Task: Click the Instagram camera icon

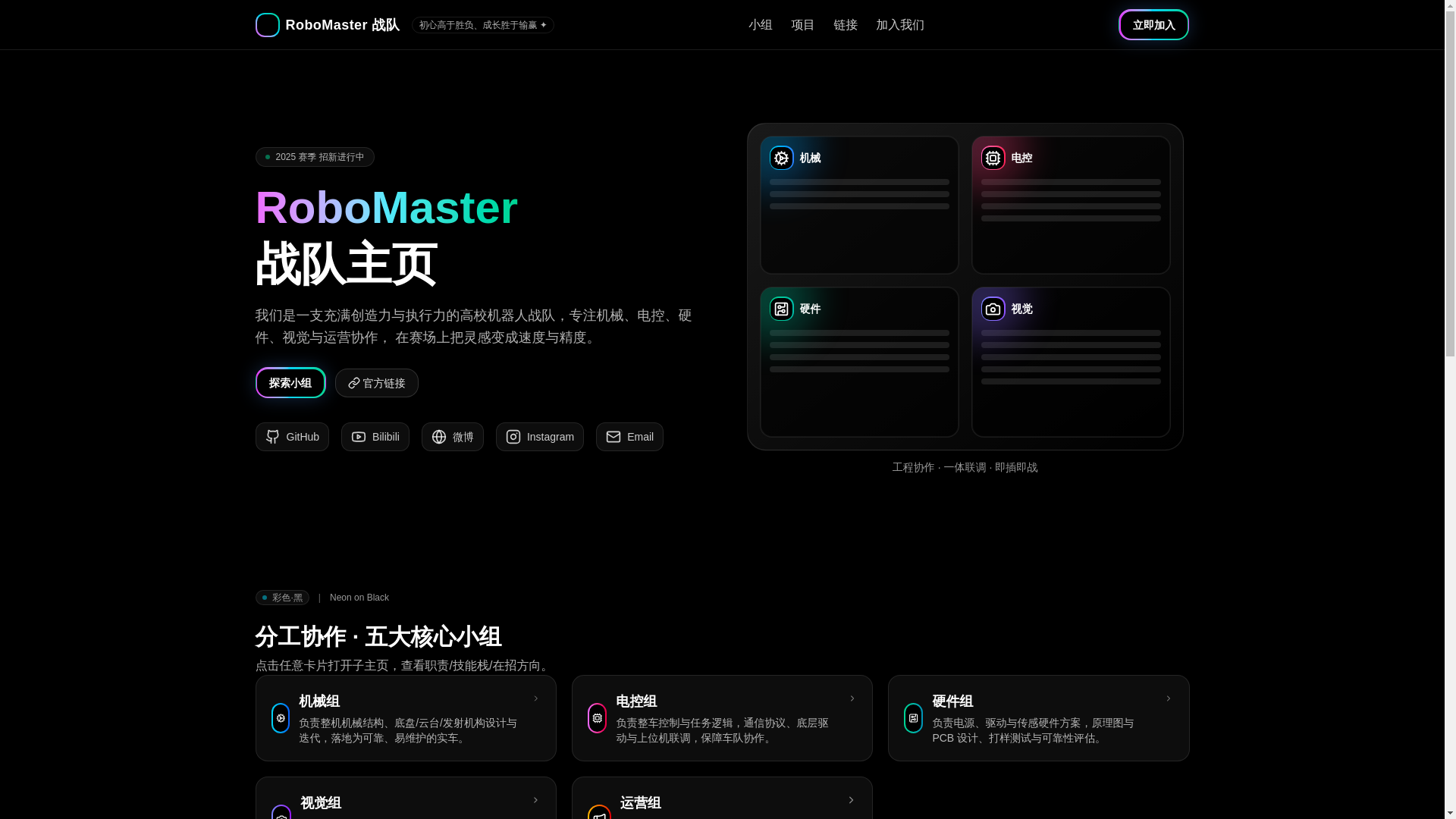Action: (x=513, y=437)
